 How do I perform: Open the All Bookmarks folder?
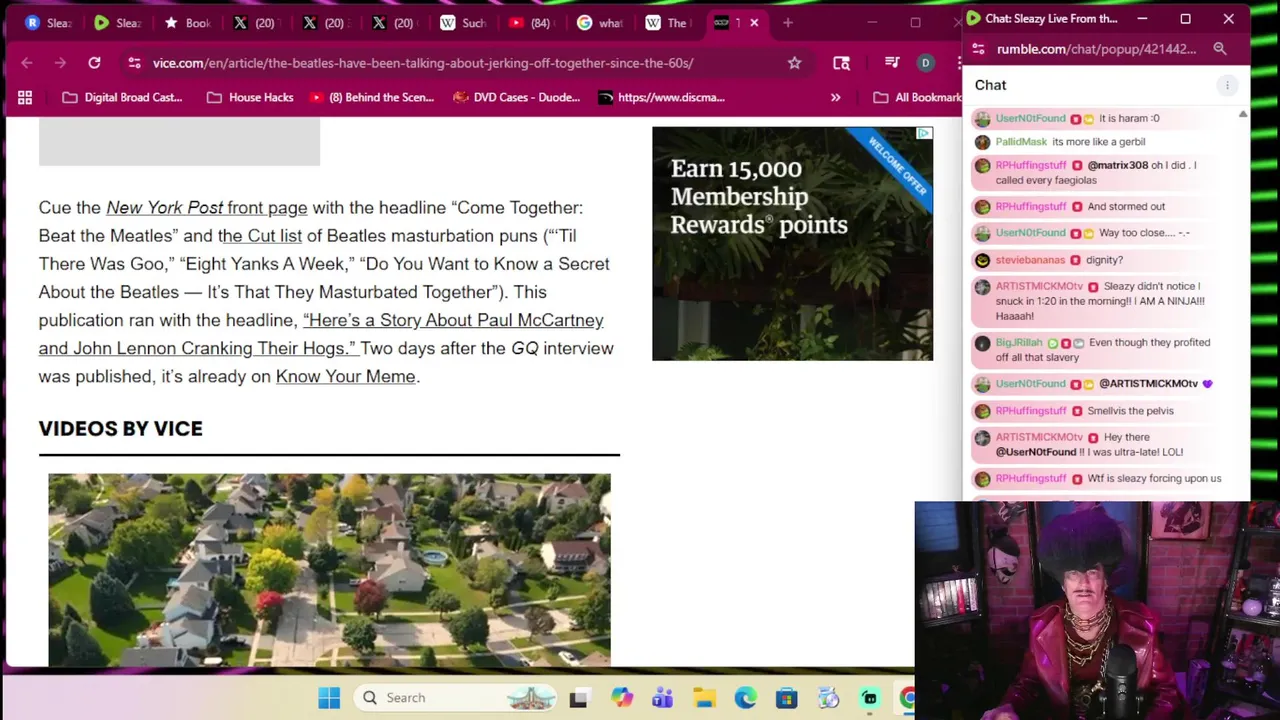click(918, 97)
